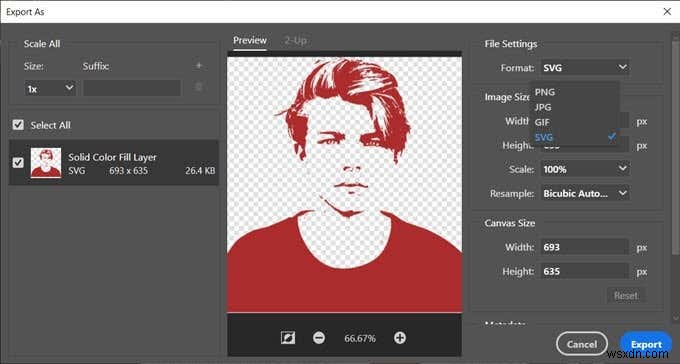The width and height of the screenshot is (680, 364).
Task: Close the Export As dialog
Action: [x=667, y=12]
